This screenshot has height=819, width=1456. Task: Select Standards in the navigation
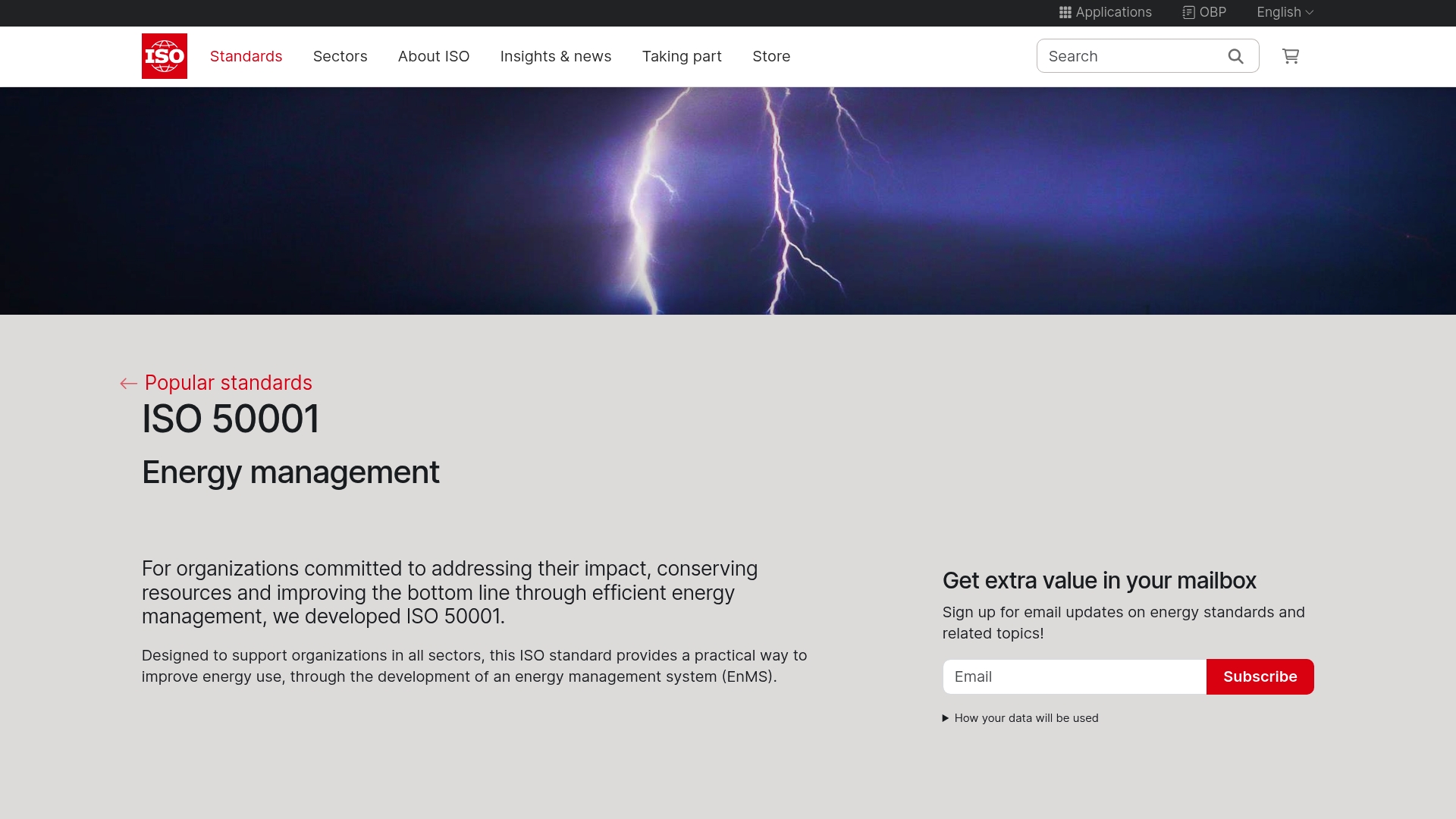click(246, 56)
